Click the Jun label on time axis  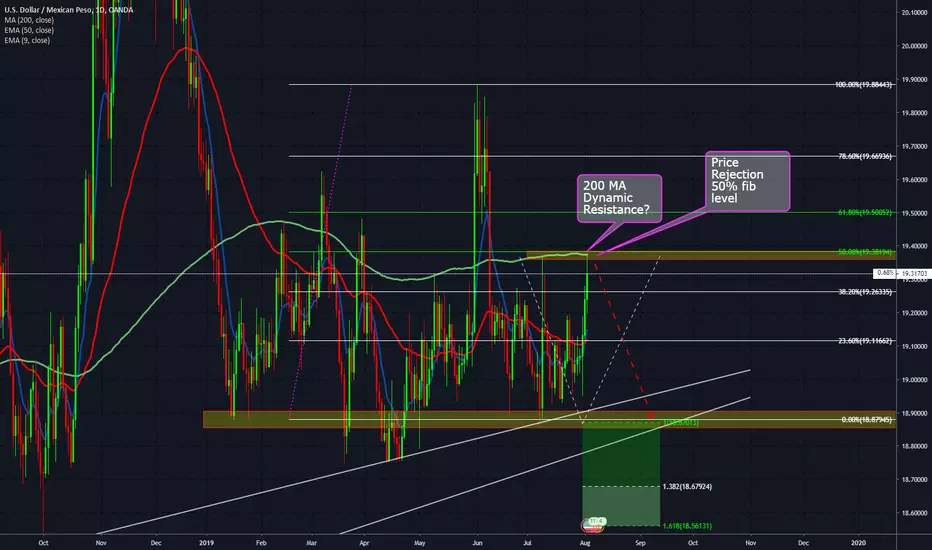(x=477, y=543)
